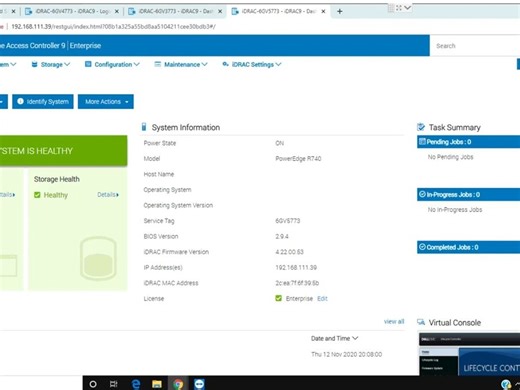This screenshot has width=520, height=390.
Task: Click the Thu 12 Nov 2020 timestamp
Action: pyautogui.click(x=347, y=354)
